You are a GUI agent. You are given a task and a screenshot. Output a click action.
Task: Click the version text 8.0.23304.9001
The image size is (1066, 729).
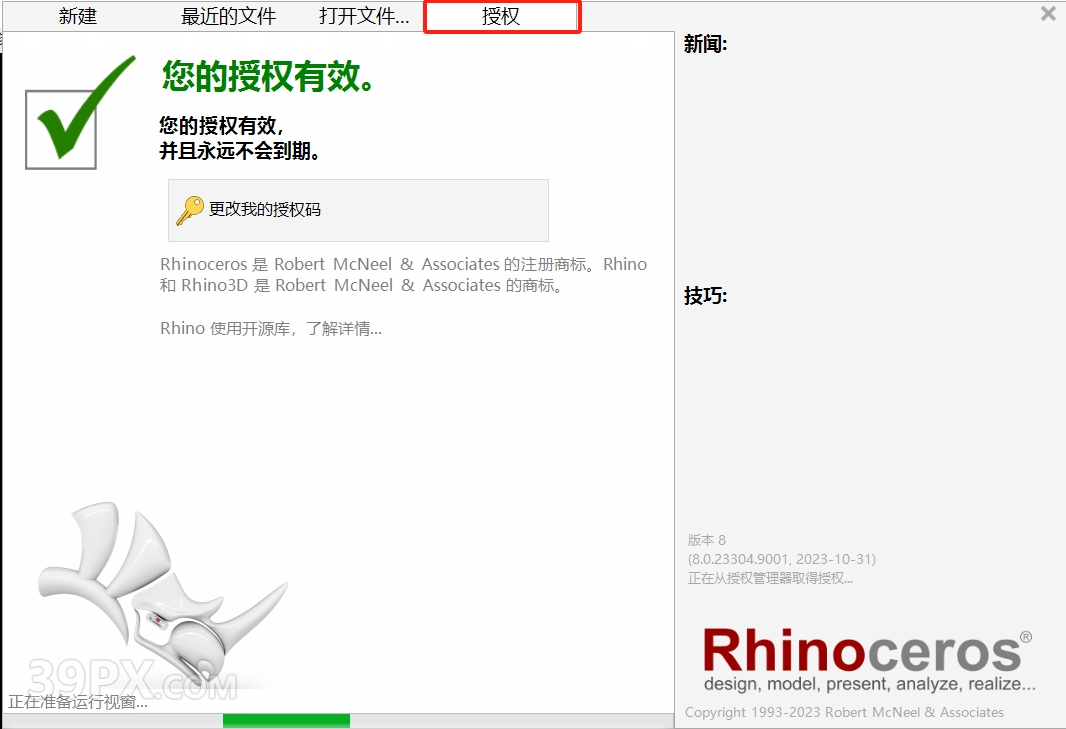tap(782, 559)
